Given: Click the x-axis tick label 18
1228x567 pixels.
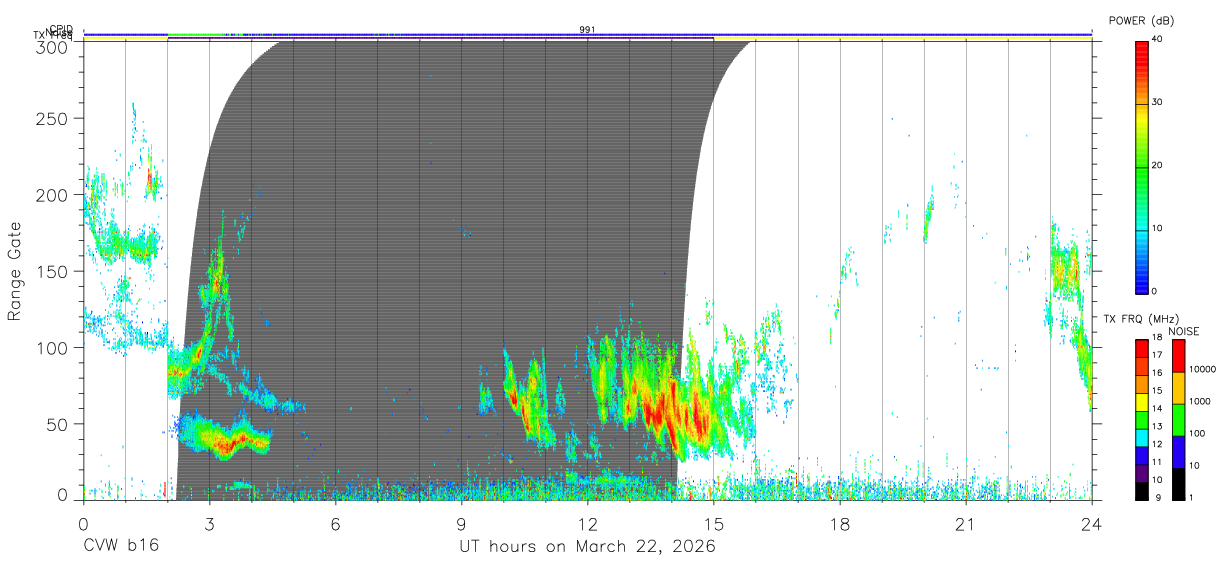Looking at the screenshot, I should [x=840, y=524].
